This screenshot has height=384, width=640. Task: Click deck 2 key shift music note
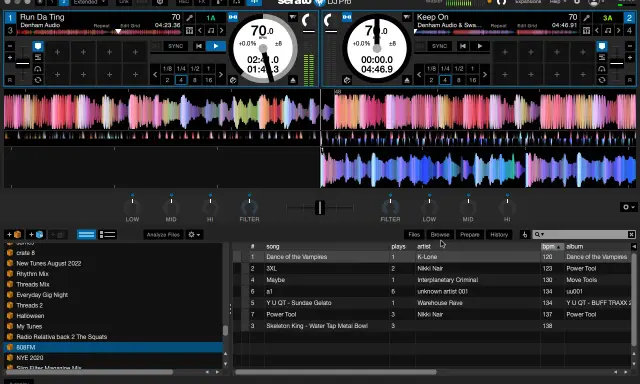(x=608, y=30)
